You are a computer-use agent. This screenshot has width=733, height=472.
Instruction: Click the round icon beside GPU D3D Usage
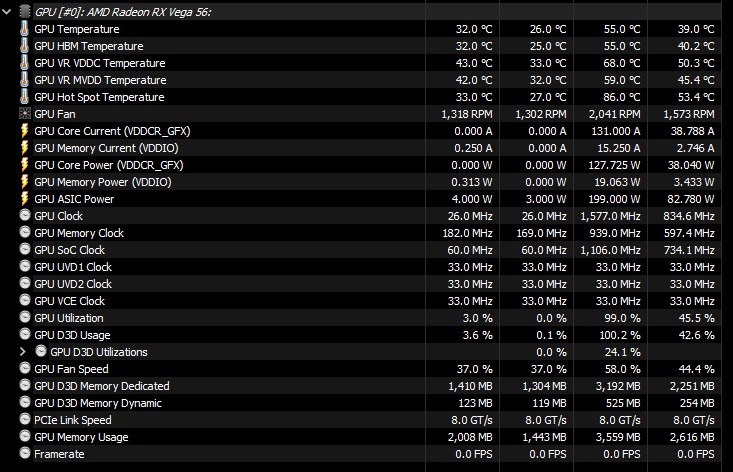pos(25,334)
